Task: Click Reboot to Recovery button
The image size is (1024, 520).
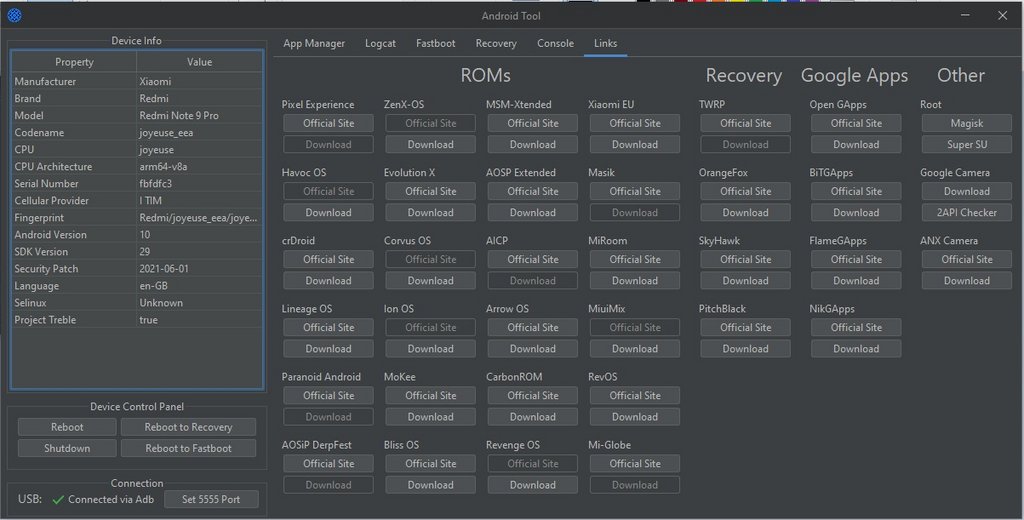Action: click(188, 427)
